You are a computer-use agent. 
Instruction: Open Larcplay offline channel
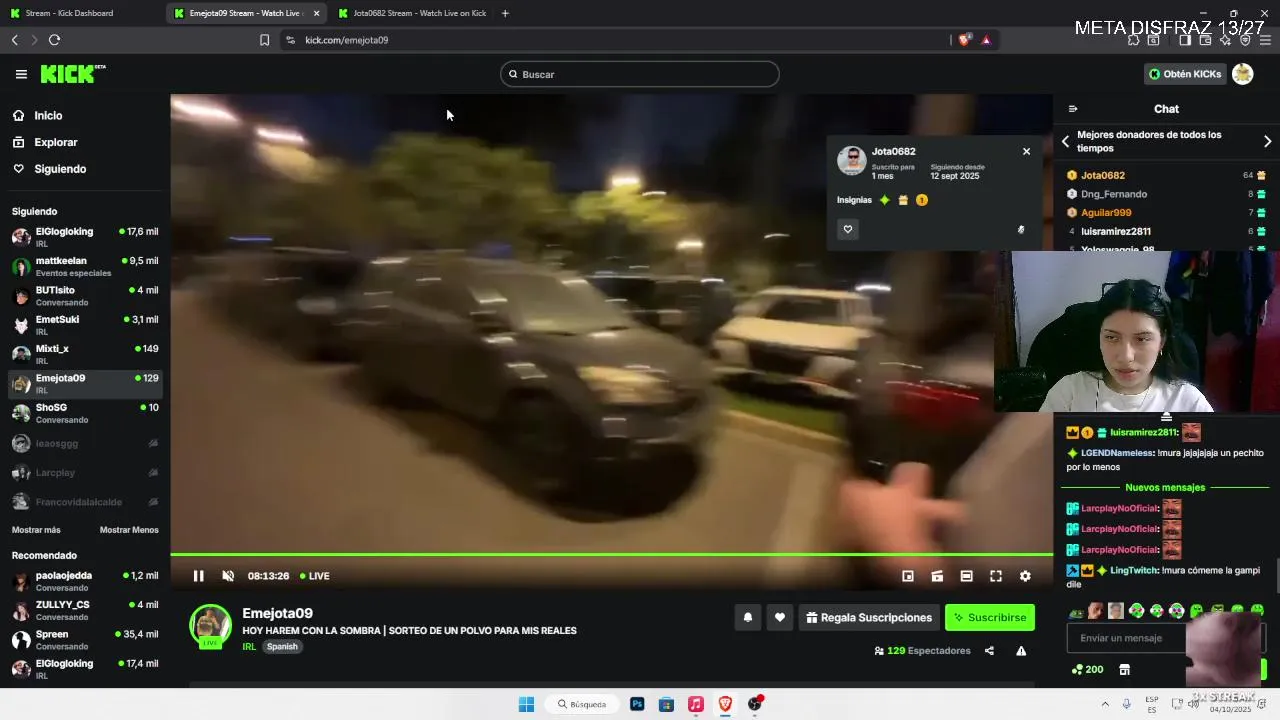pyautogui.click(x=84, y=472)
